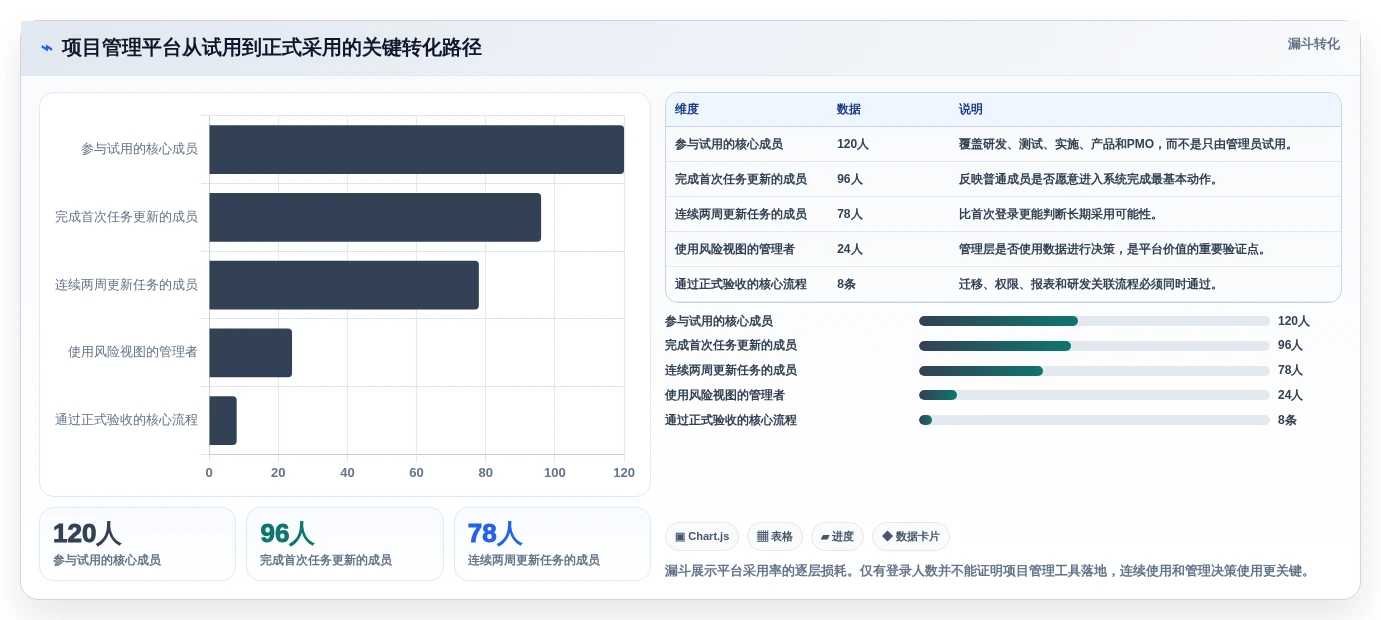Click the chart bar for 完成首次任务更新的成员
This screenshot has height=620, width=1381.
(375, 217)
